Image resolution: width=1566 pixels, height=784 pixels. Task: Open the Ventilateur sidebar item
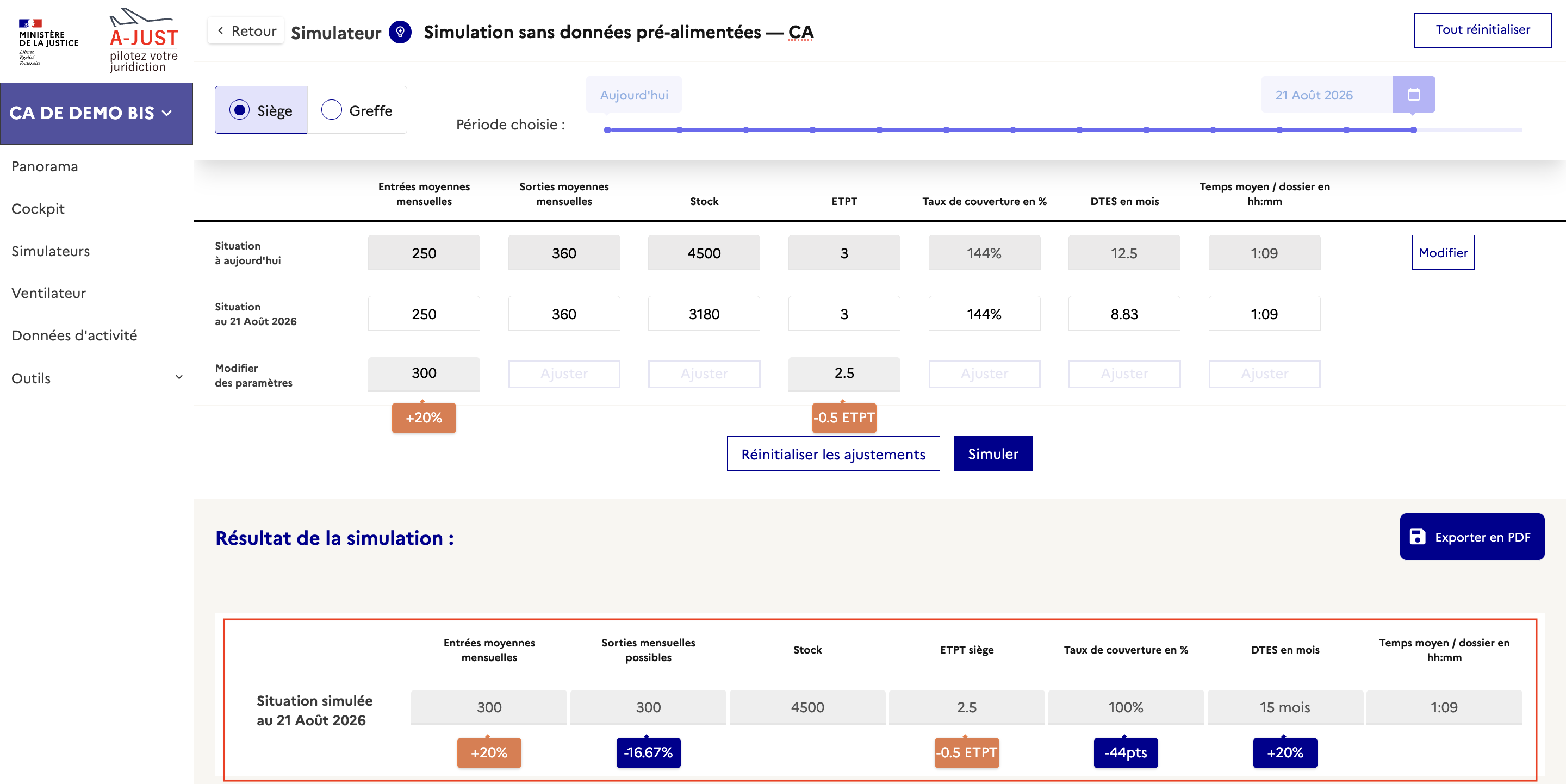48,293
